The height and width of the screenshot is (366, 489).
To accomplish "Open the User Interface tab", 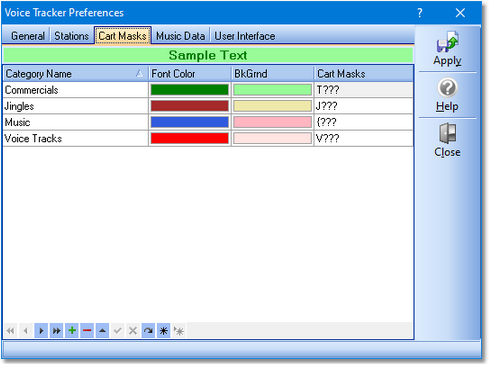I will coord(245,36).
